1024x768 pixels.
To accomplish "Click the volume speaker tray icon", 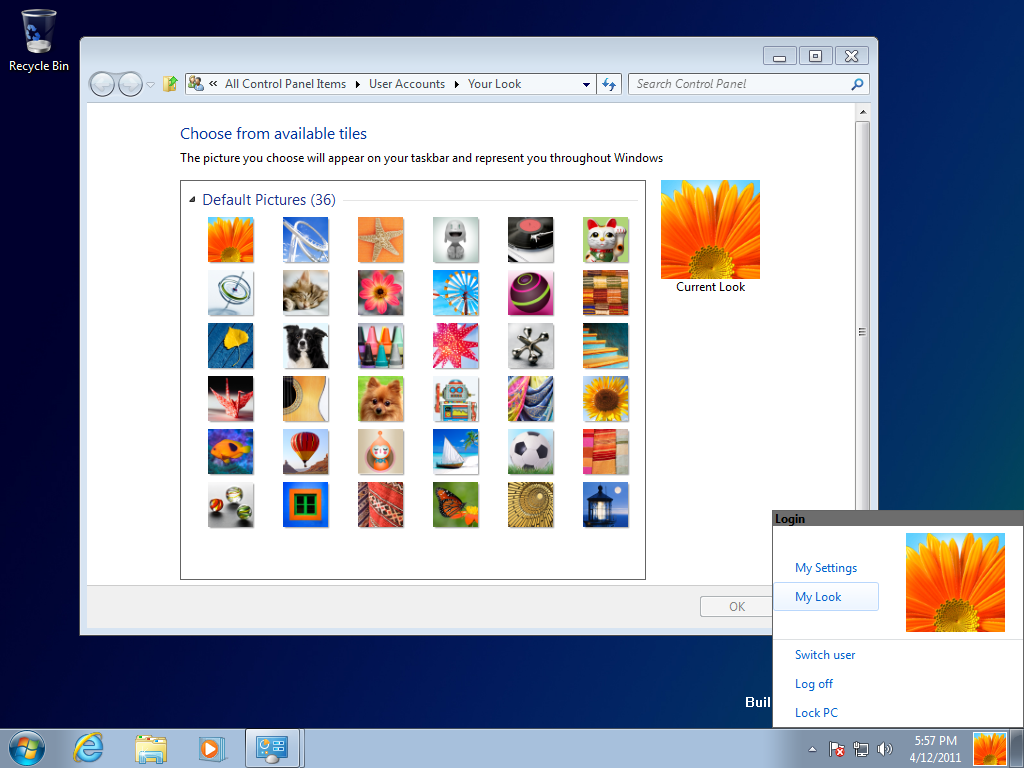I will 884,749.
